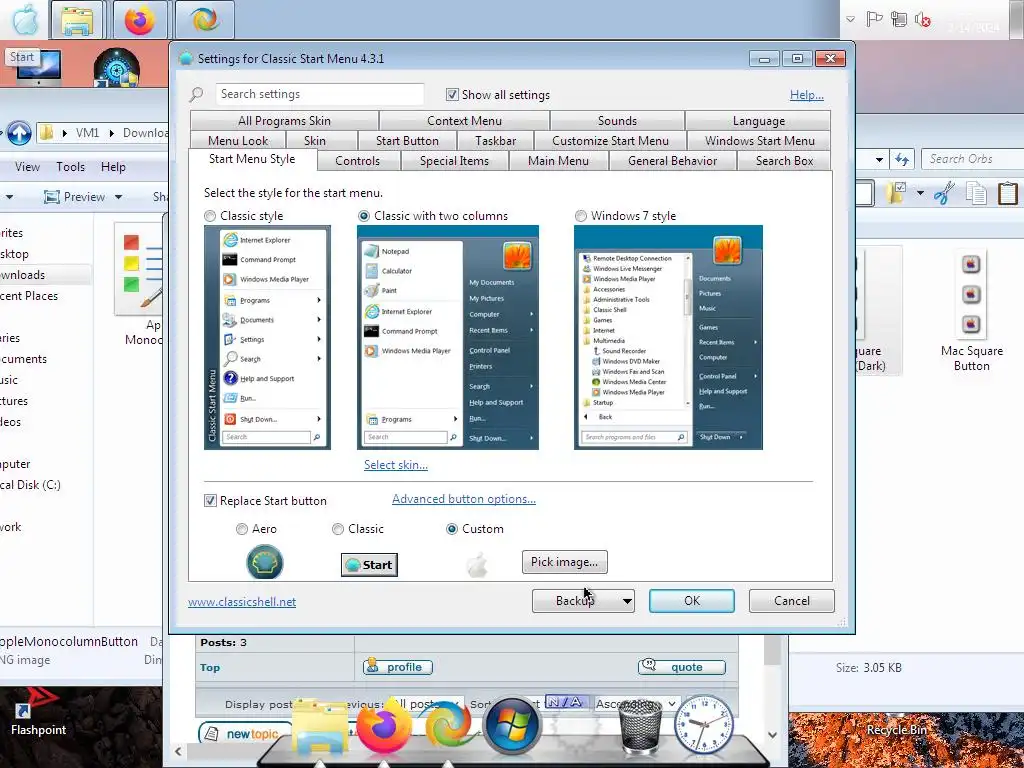1024x768 pixels.
Task: Expand the Preview dropdown arrow in Explorer
Action: point(118,197)
